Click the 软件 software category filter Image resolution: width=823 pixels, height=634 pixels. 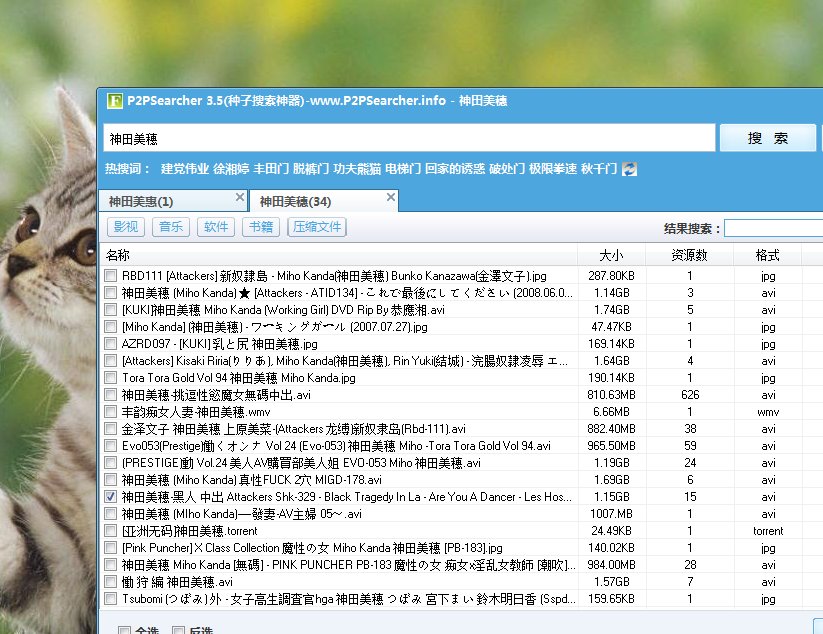pos(215,227)
